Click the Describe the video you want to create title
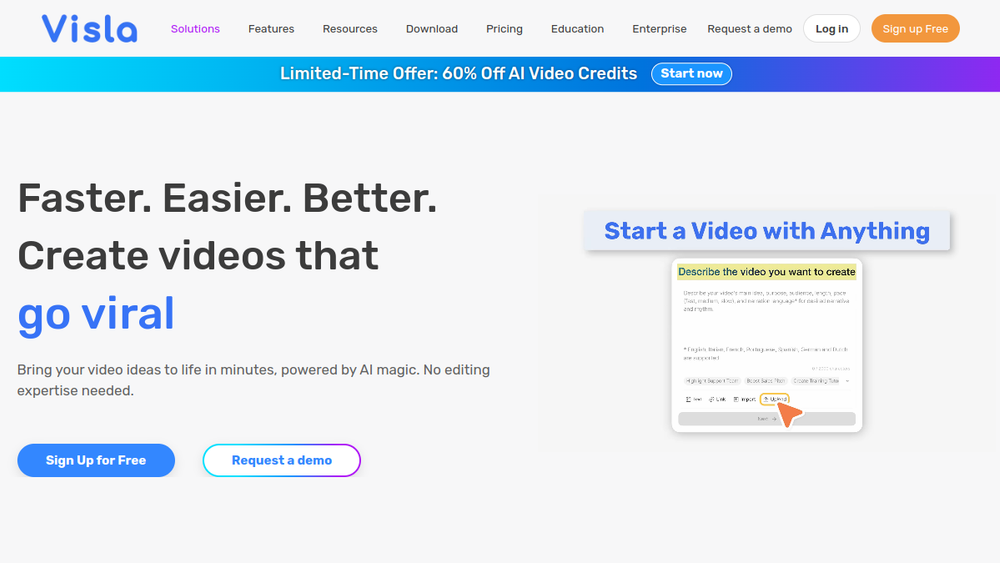Screen dimensions: 1000x563 (x=767, y=272)
